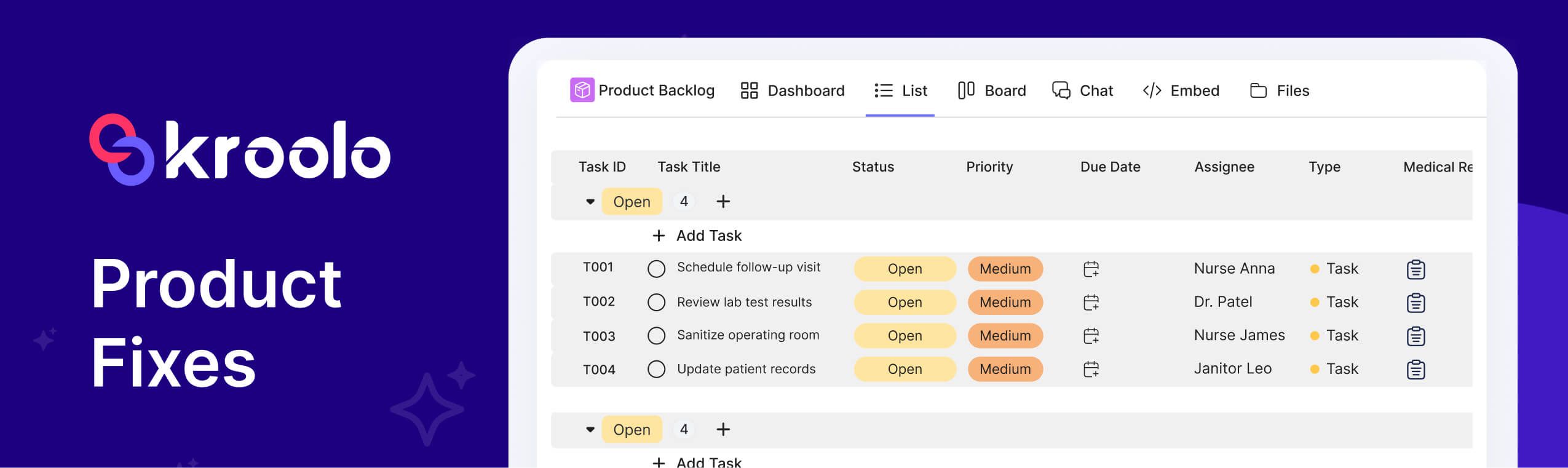The image size is (1568, 468).
Task: Set due date calendar icon for T003
Action: 1091,335
